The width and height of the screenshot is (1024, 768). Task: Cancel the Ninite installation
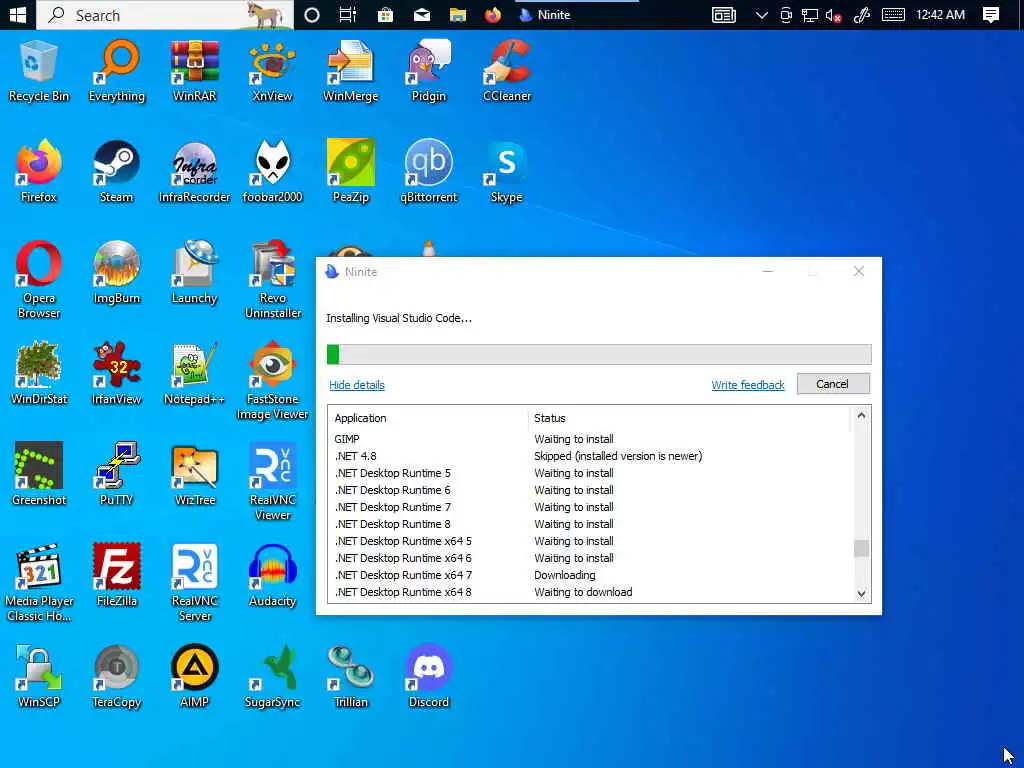pyautogui.click(x=833, y=384)
